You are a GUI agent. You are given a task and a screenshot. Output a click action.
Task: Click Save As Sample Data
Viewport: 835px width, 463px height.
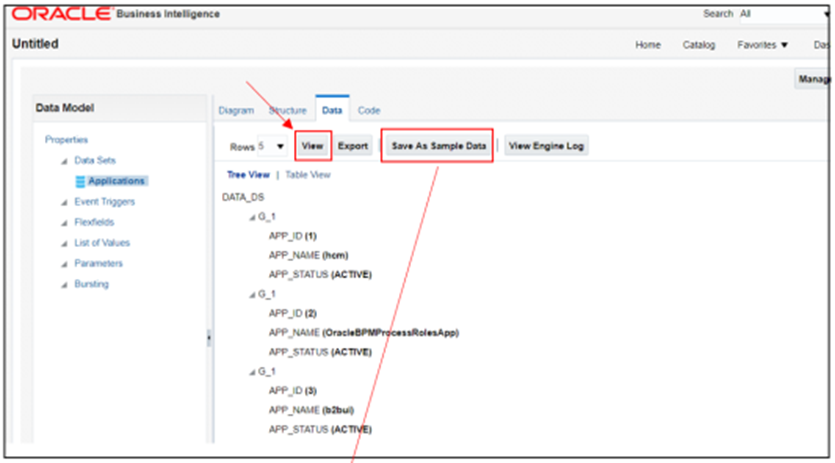tap(439, 145)
